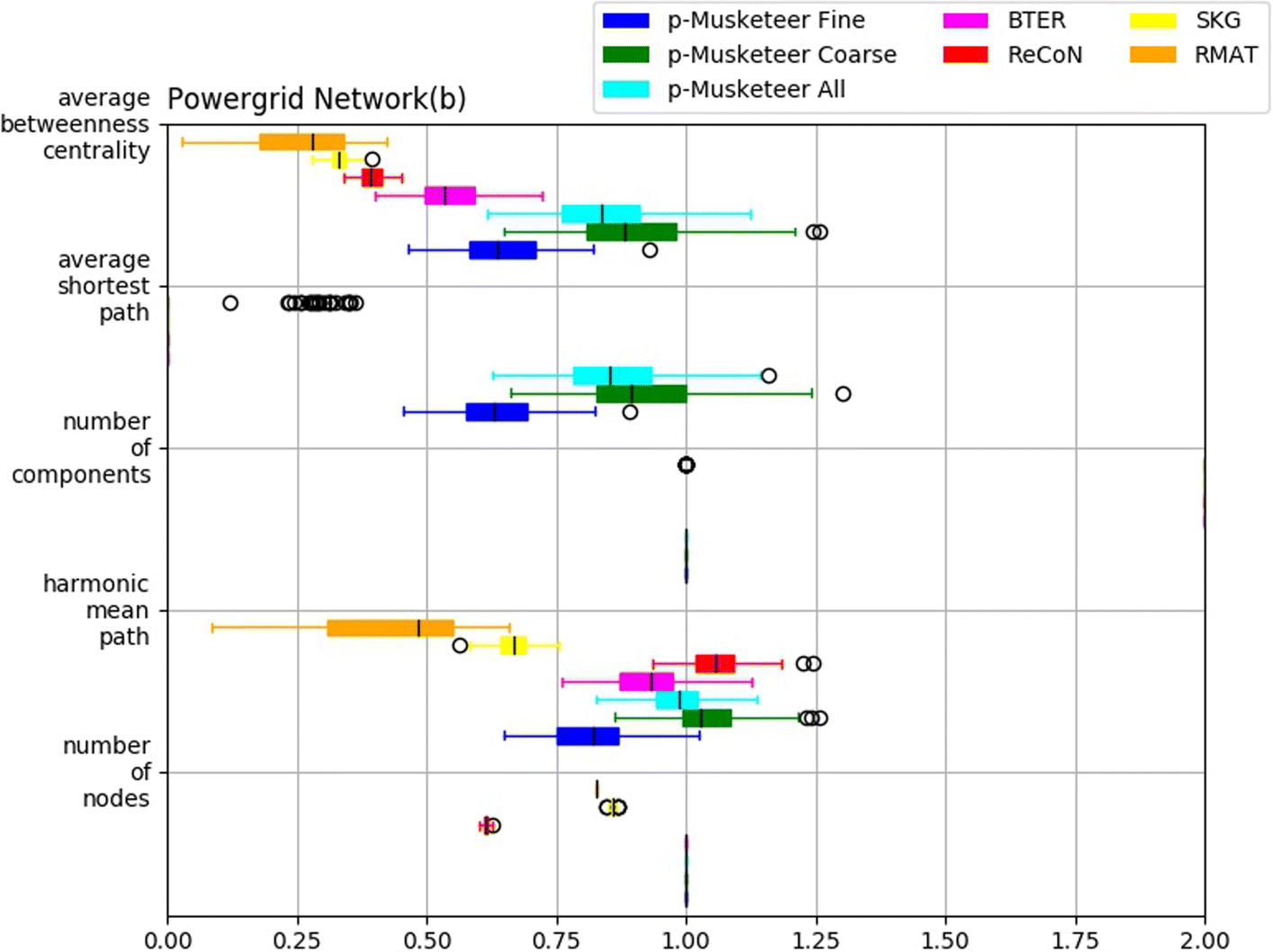Click the outlier circle at 1.00 in components
1273x952 pixels.
[686, 465]
